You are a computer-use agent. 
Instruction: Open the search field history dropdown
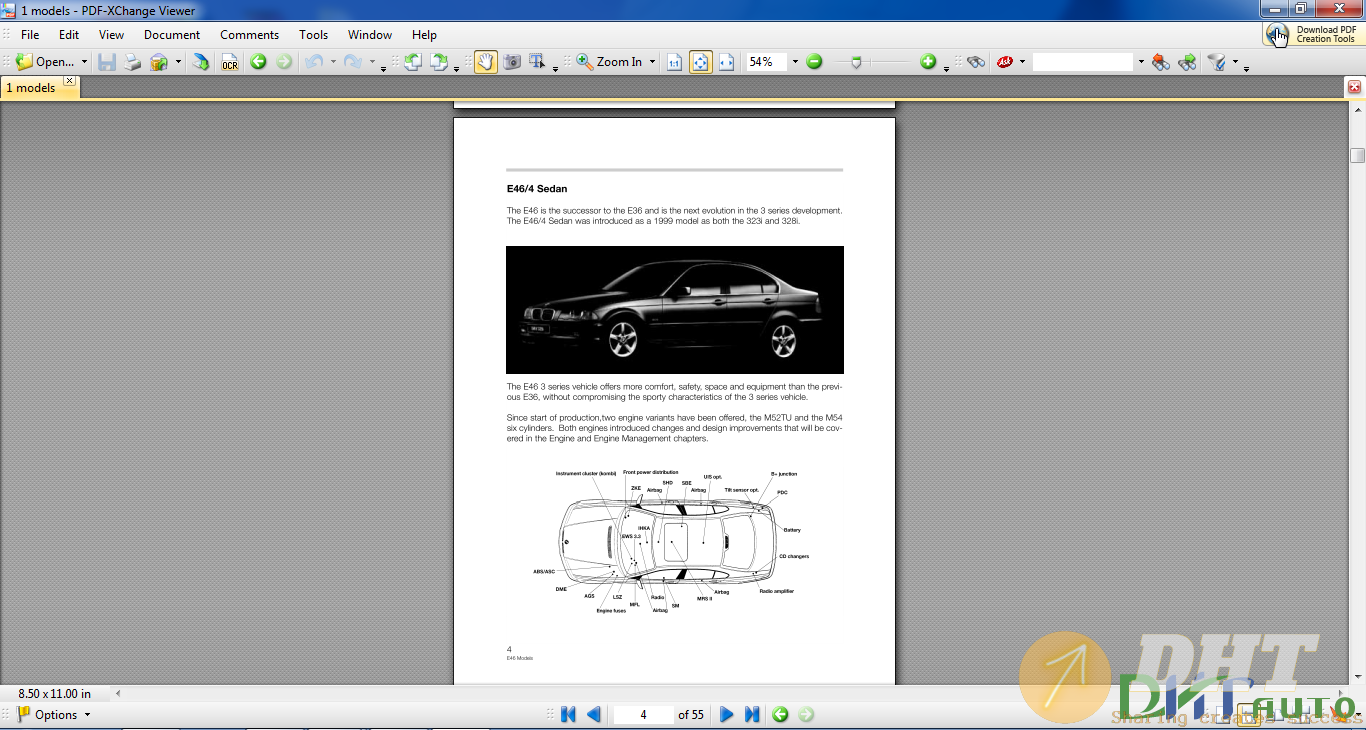coord(1140,62)
